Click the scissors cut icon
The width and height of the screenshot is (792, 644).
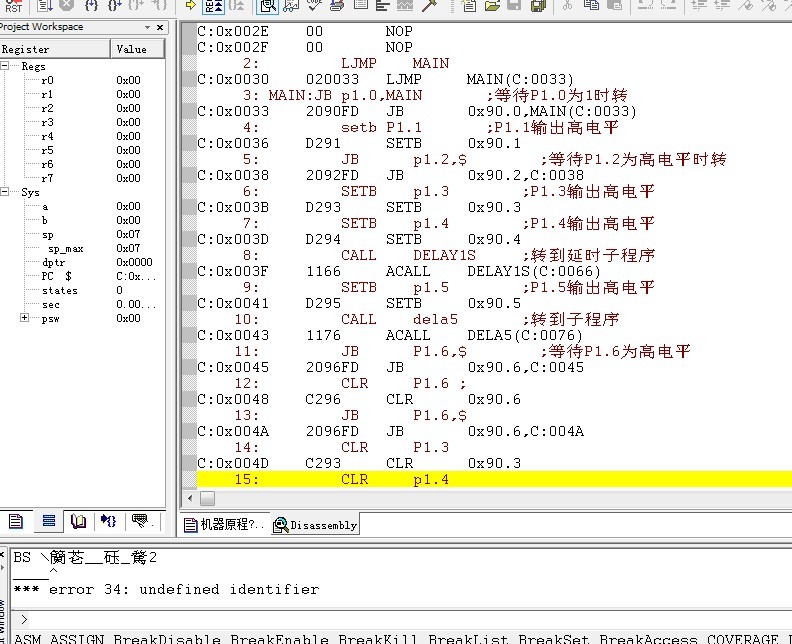coord(567,6)
